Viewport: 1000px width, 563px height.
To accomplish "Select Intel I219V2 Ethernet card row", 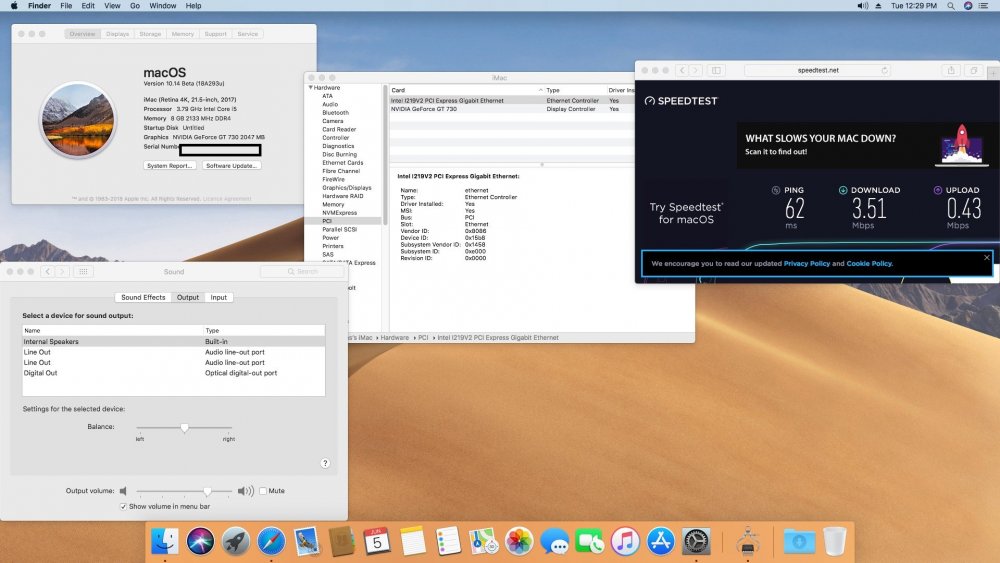I will click(x=511, y=101).
